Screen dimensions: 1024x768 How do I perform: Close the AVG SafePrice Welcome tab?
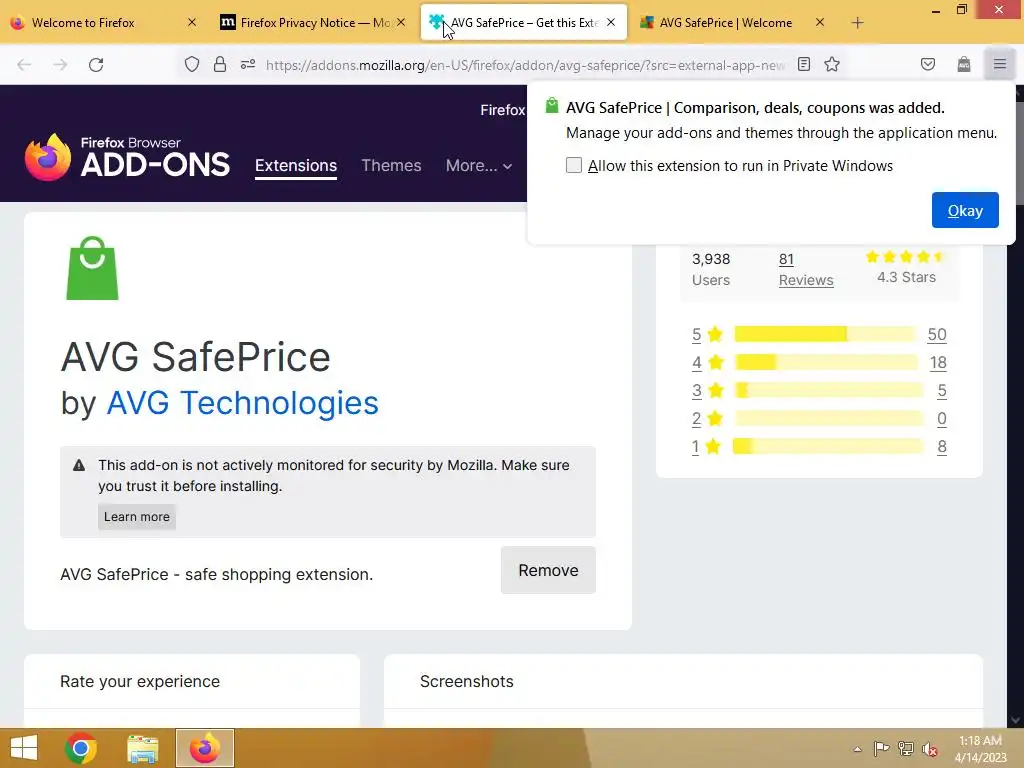click(x=820, y=22)
